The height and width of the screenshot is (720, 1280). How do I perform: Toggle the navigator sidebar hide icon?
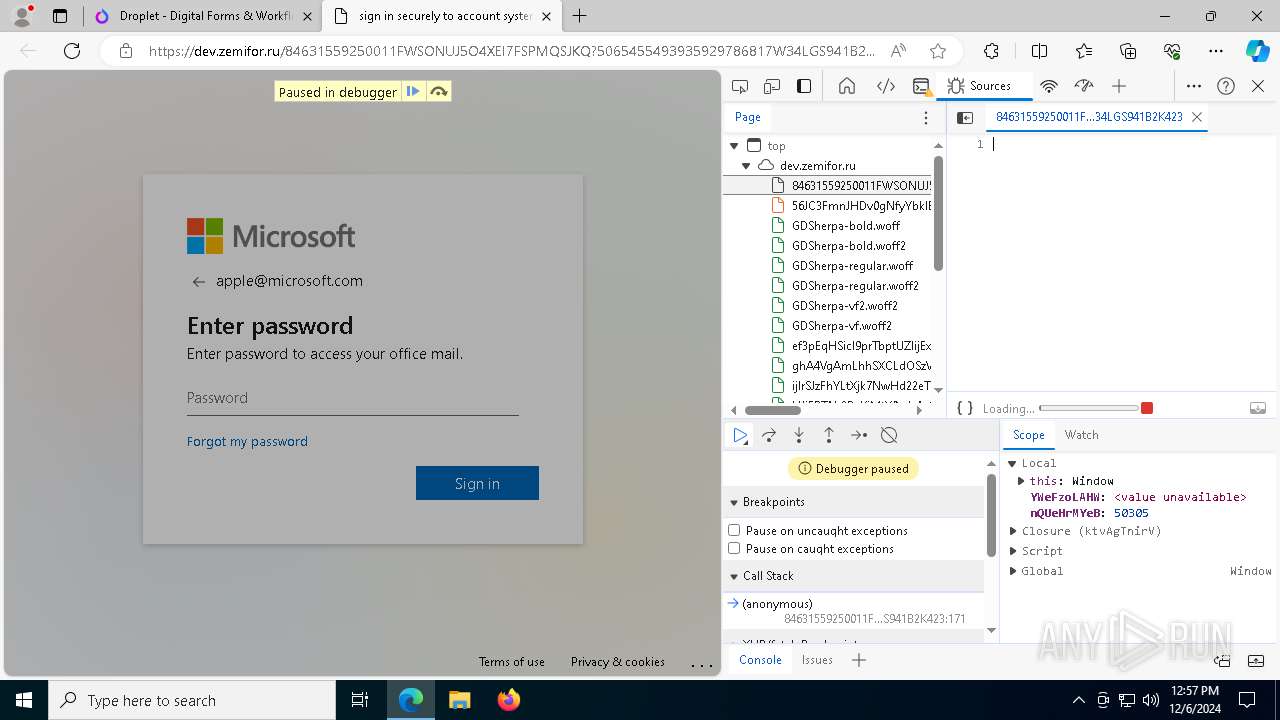(x=965, y=117)
